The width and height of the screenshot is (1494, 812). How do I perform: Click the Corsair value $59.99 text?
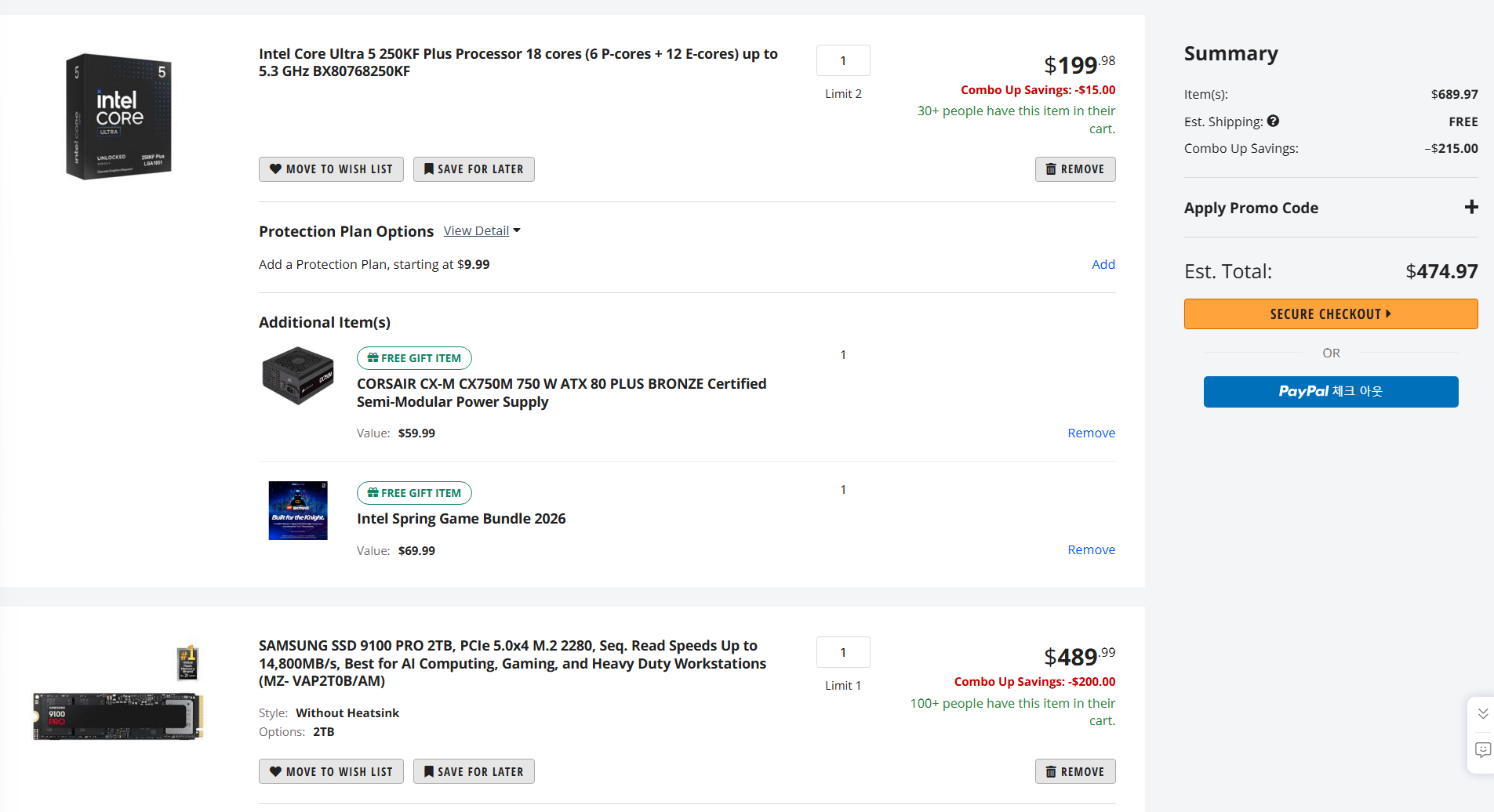point(416,433)
